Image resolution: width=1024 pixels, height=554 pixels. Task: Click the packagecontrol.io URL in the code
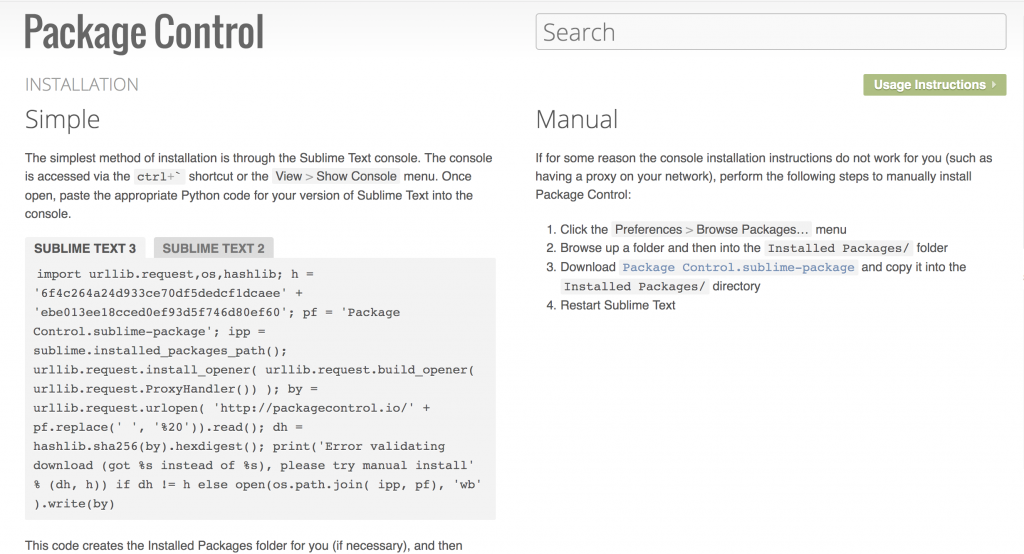tap(317, 408)
